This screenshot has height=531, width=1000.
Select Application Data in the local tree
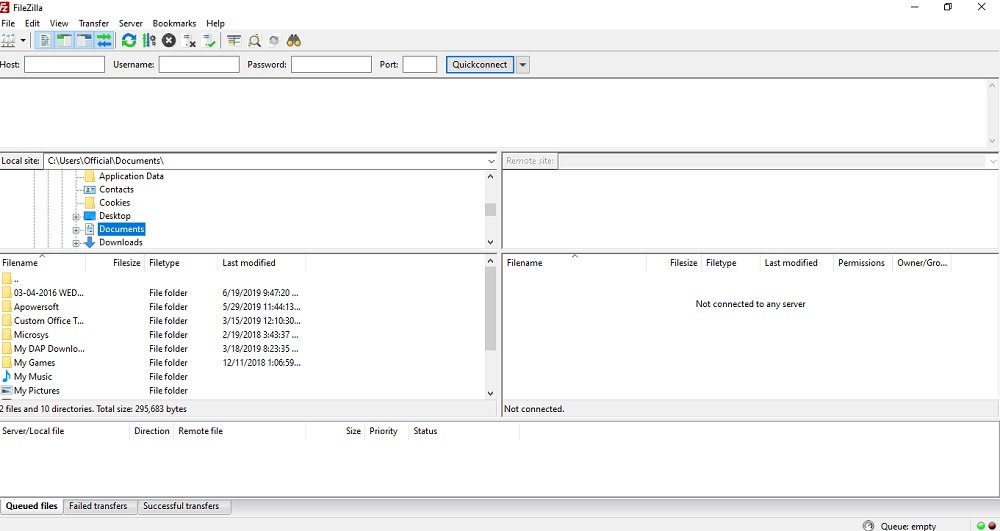(131, 176)
